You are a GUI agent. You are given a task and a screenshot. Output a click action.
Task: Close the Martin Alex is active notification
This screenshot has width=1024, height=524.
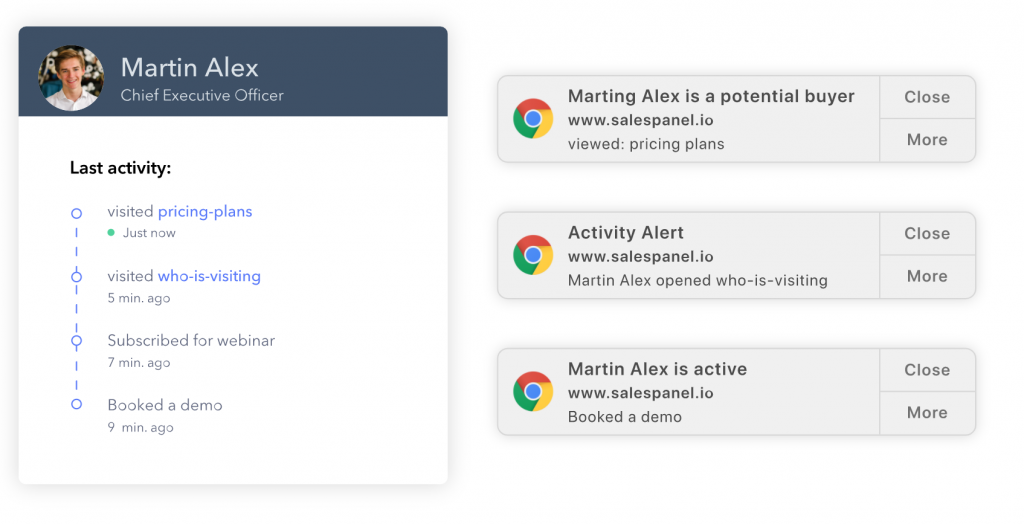tap(927, 370)
